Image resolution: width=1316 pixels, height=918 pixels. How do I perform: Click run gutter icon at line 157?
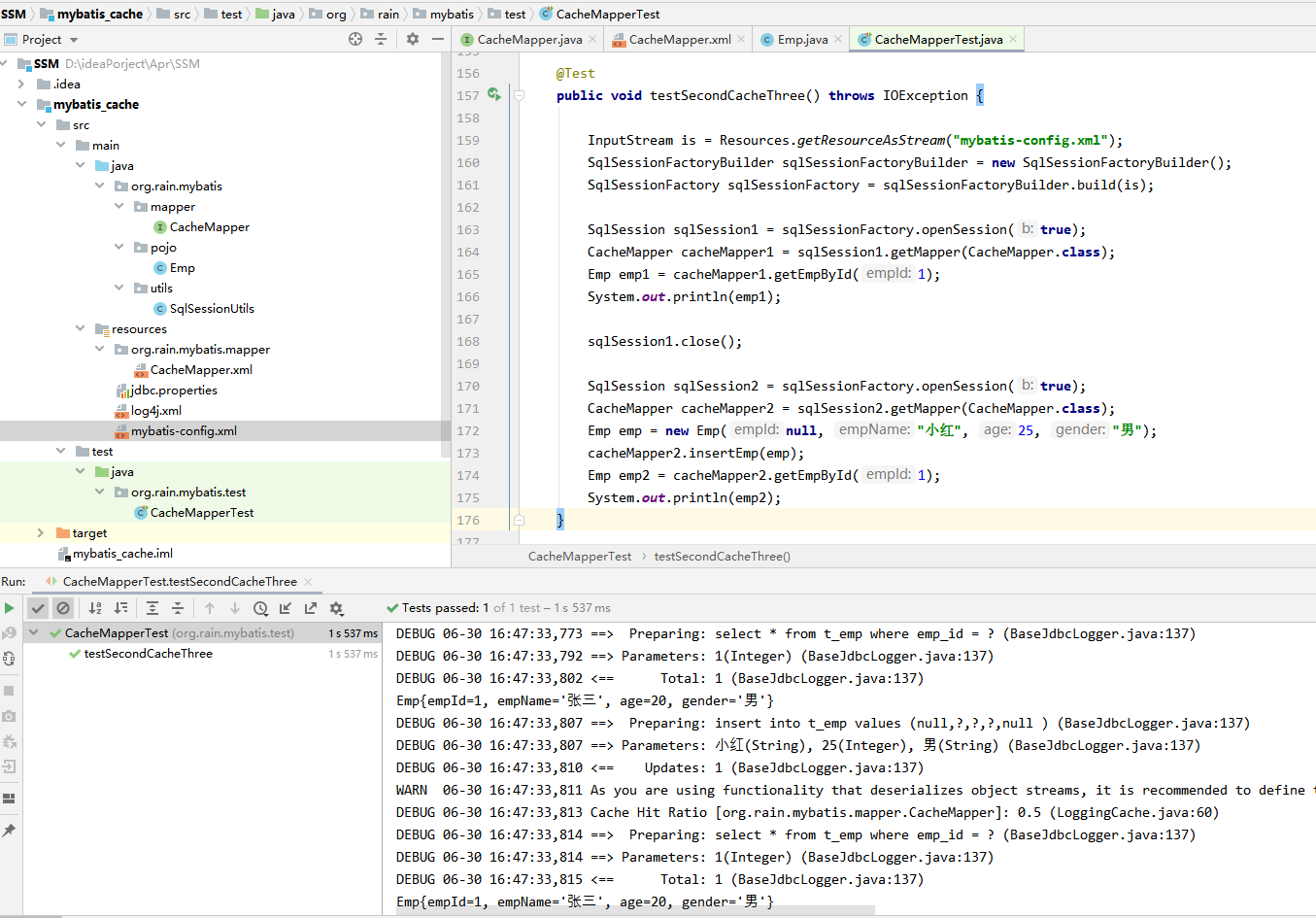[493, 94]
